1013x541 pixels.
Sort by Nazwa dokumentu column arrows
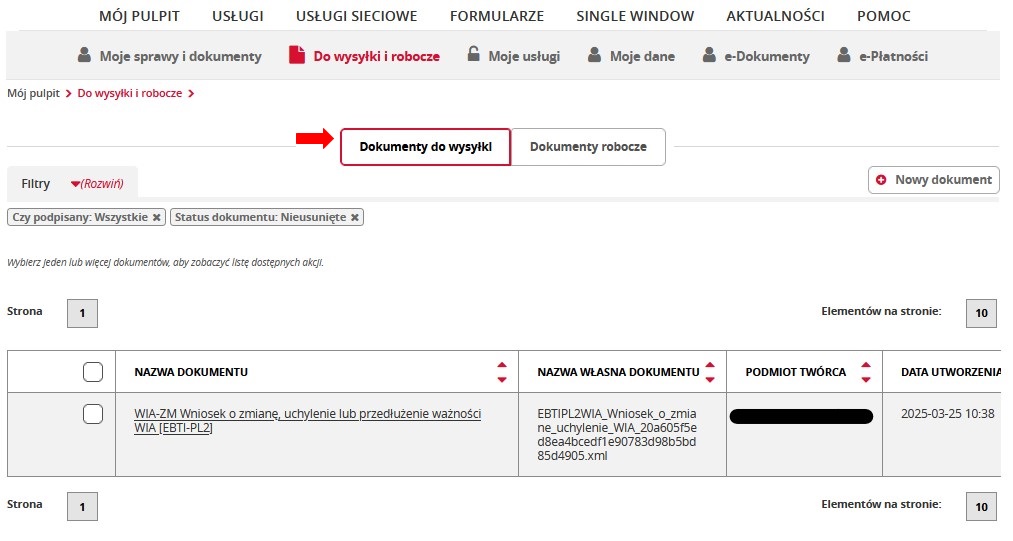502,372
